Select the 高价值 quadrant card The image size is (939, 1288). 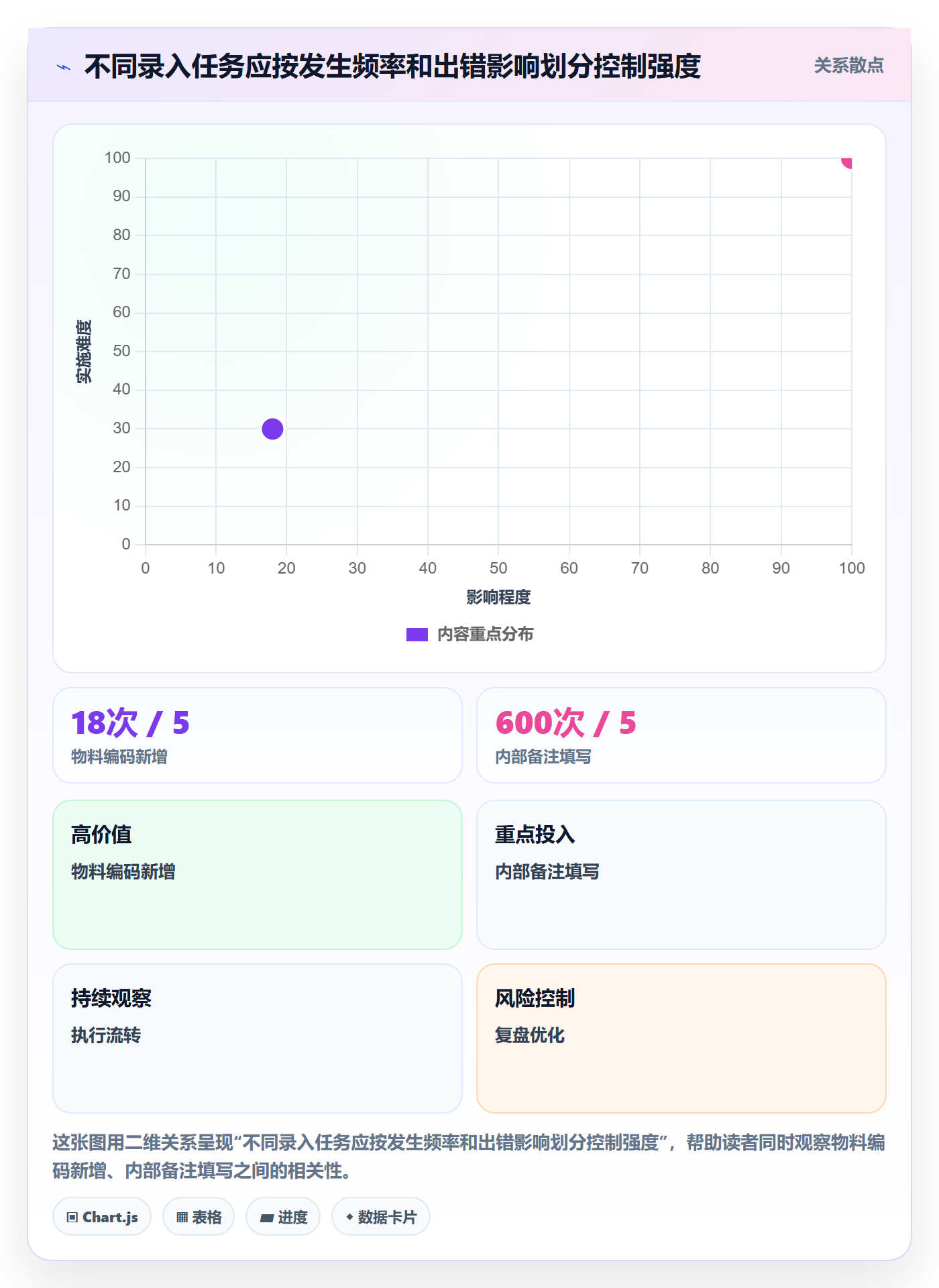click(x=258, y=875)
